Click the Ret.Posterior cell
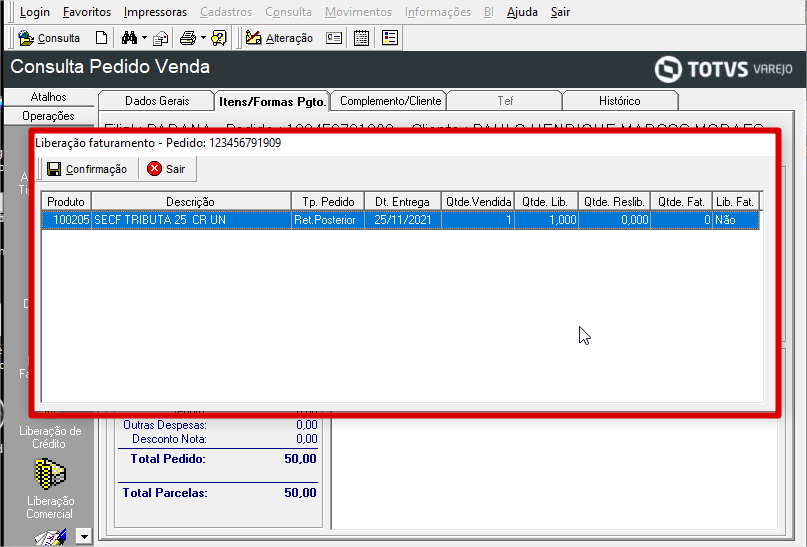This screenshot has width=807, height=547. 328,220
